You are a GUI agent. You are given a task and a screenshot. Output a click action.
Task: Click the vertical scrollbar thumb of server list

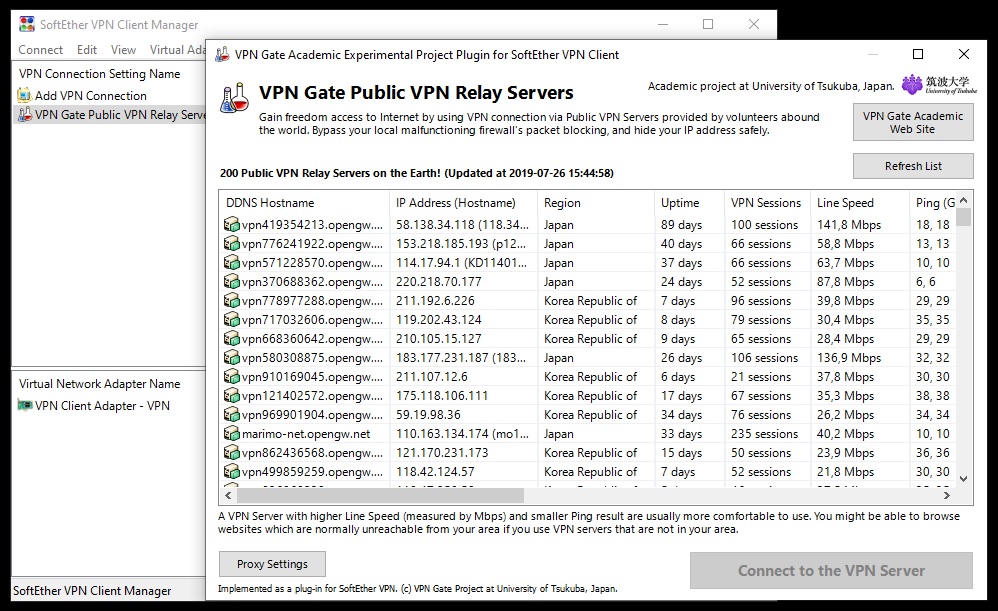(x=964, y=216)
